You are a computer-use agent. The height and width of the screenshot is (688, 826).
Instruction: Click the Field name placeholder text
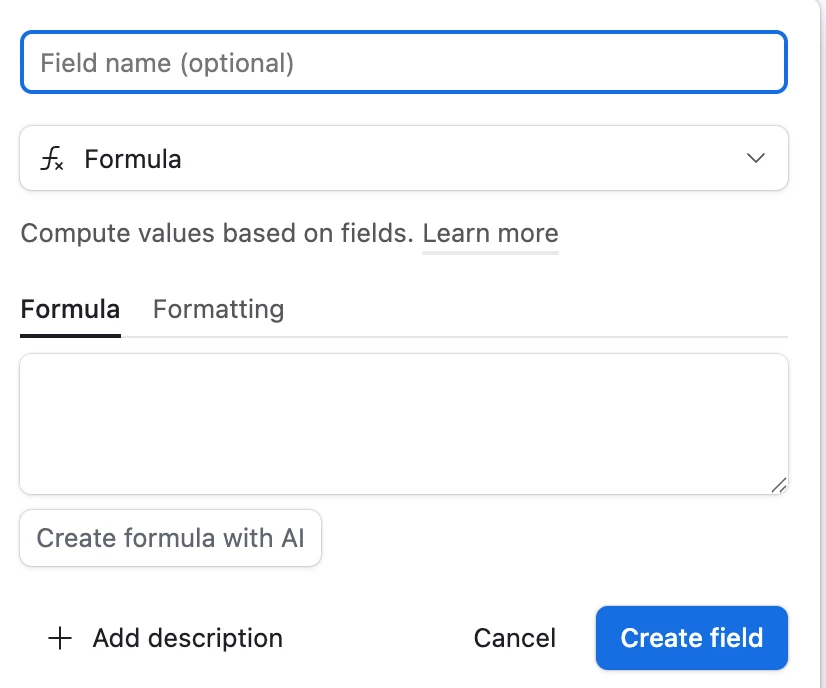pos(167,63)
